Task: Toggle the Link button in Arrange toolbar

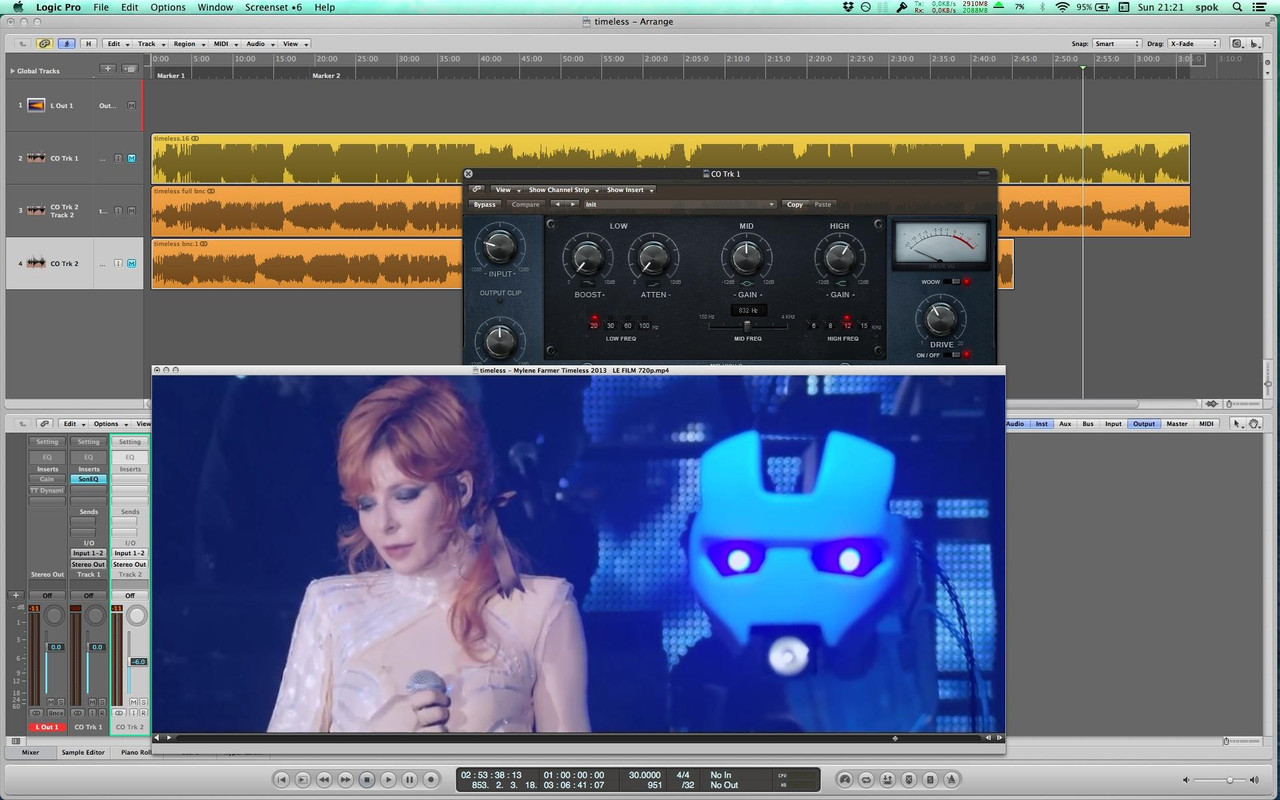Action: pyautogui.click(x=45, y=44)
